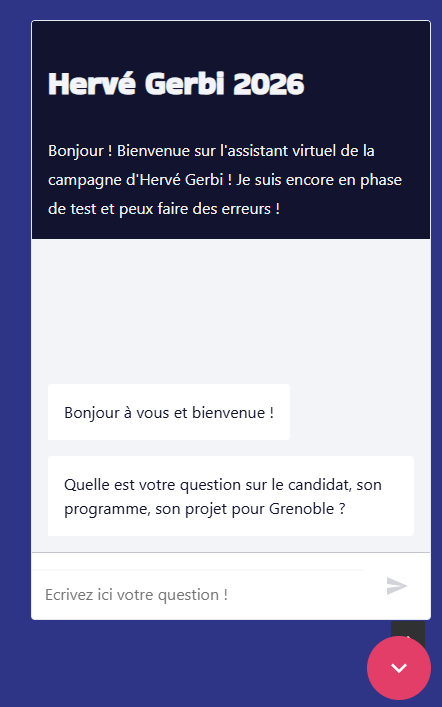The width and height of the screenshot is (442, 707).
Task: Select the 'Bonjour à vous et bienvenue !' bubble
Action: tap(169, 412)
